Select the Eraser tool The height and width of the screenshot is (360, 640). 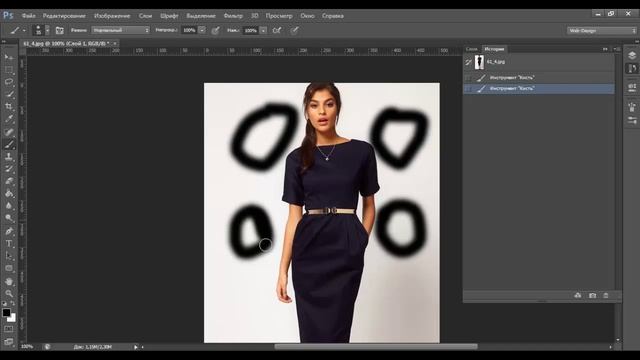[9, 181]
